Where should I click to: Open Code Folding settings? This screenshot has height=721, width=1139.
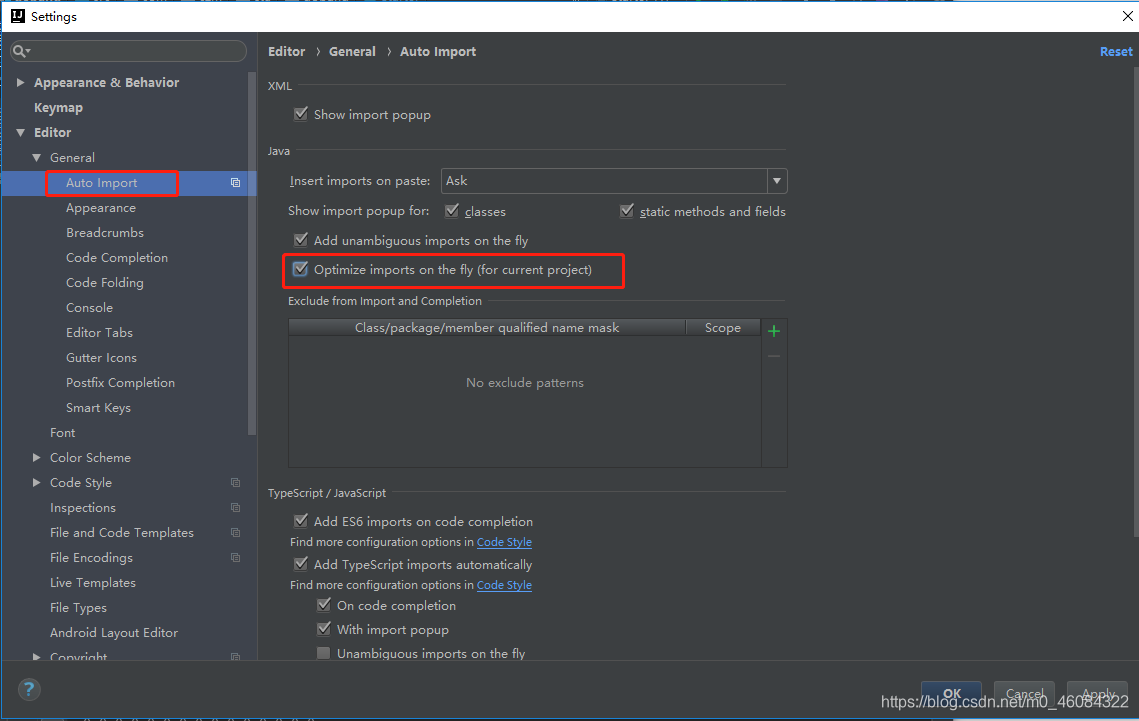[x=105, y=282]
